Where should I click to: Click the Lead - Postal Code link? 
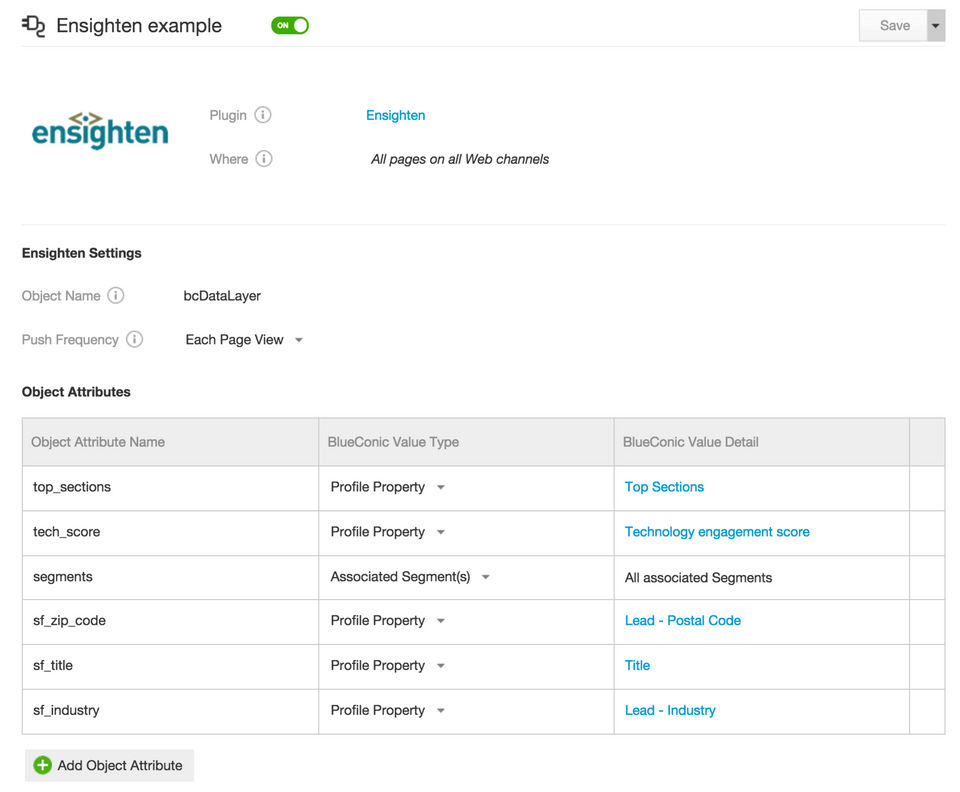682,620
